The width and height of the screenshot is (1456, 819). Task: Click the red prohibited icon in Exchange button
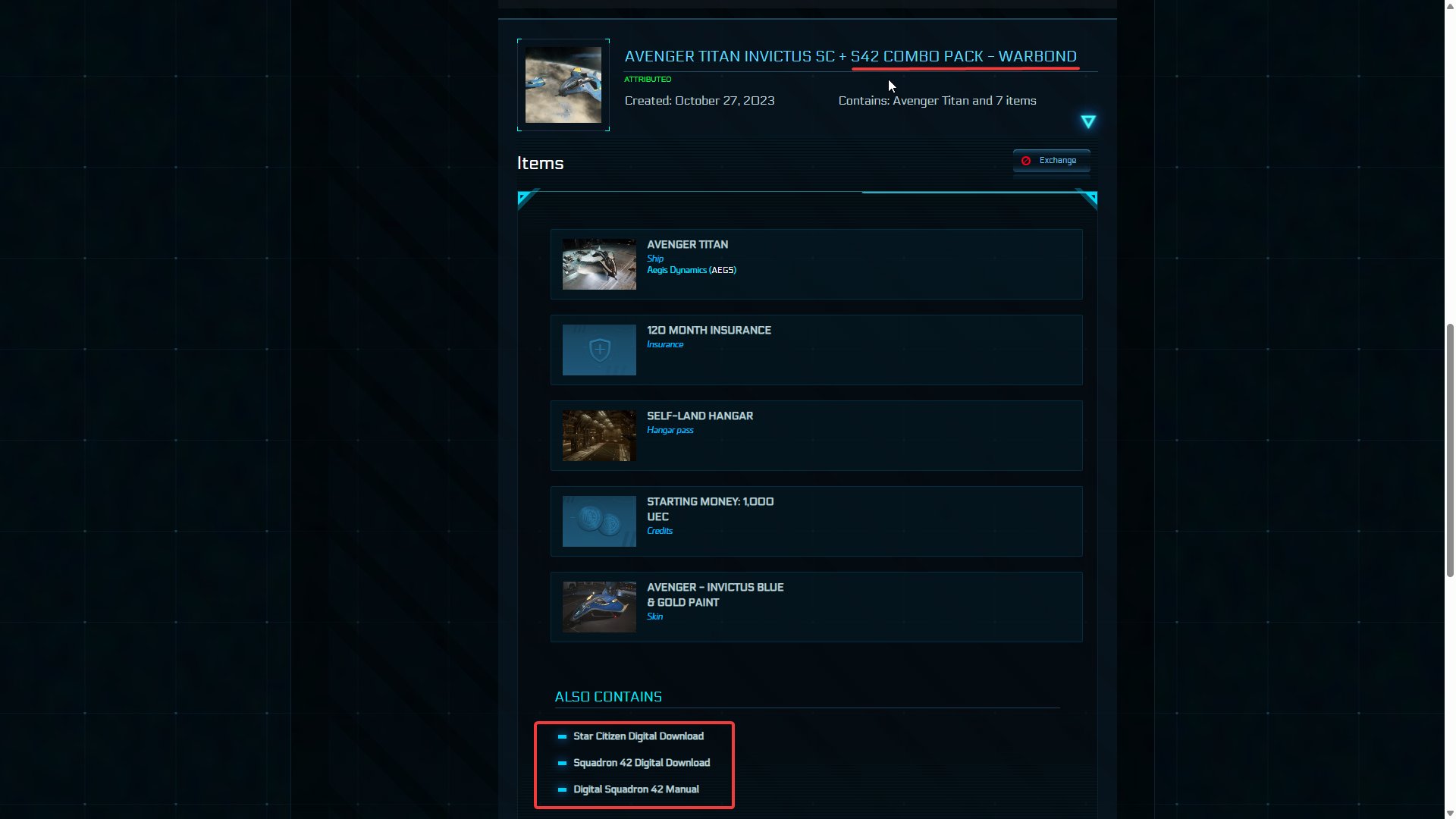1026,161
